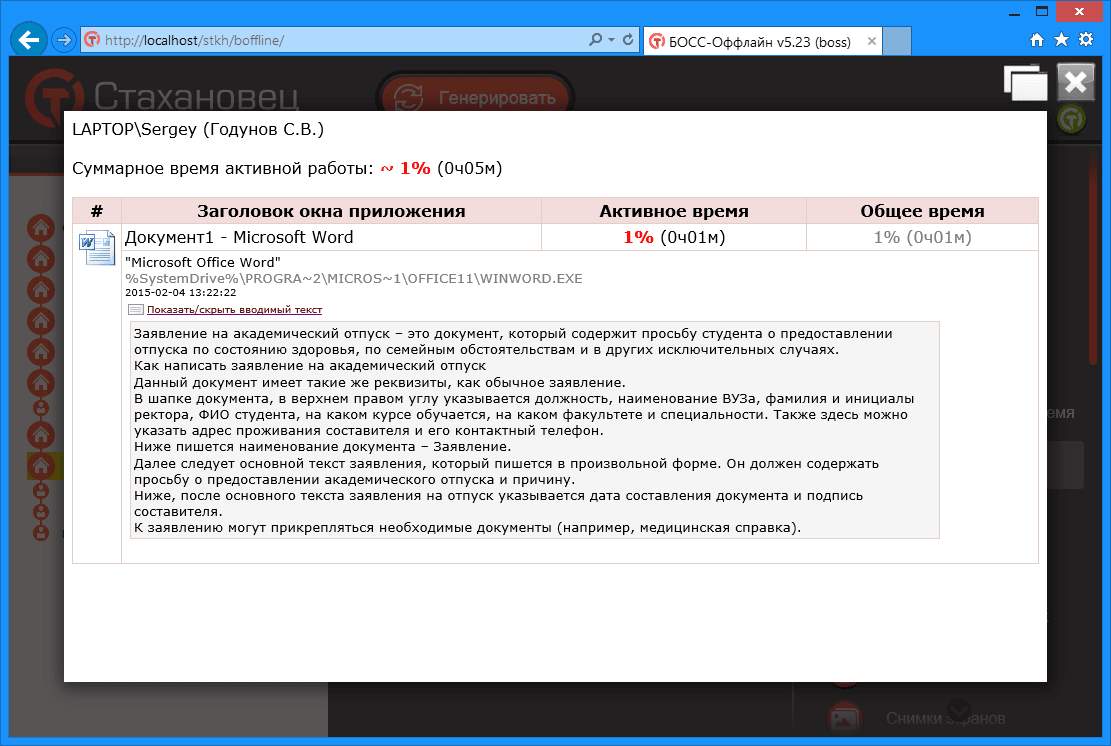Screen dimensions: 1111x746
Task: Maximize the browser window
Action: point(1042,11)
